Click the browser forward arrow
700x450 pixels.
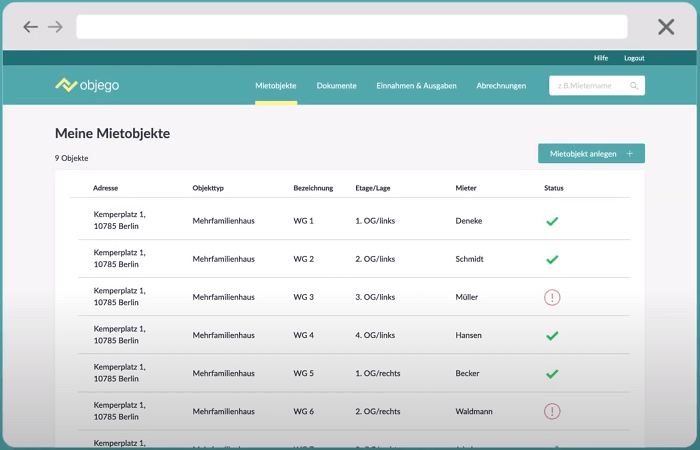pos(55,27)
